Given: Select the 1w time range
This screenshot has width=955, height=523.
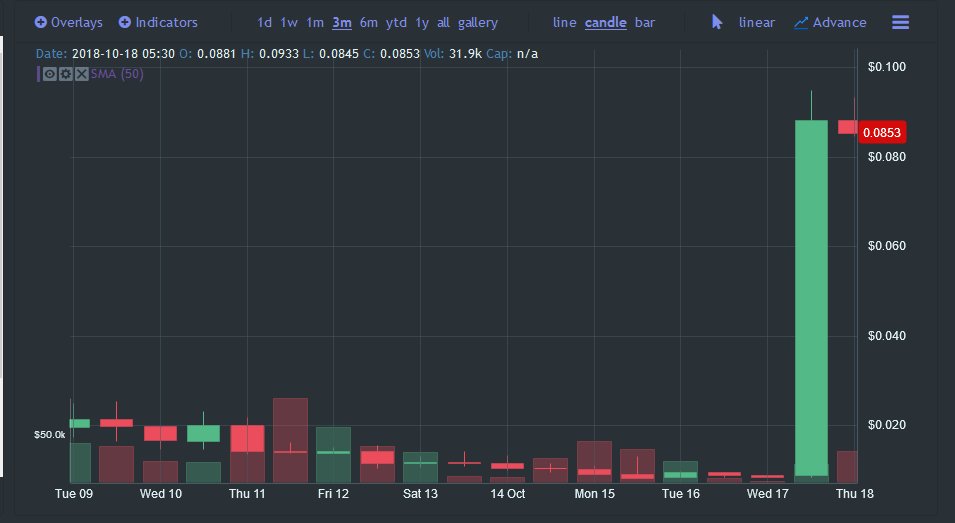Looking at the screenshot, I should [x=289, y=23].
